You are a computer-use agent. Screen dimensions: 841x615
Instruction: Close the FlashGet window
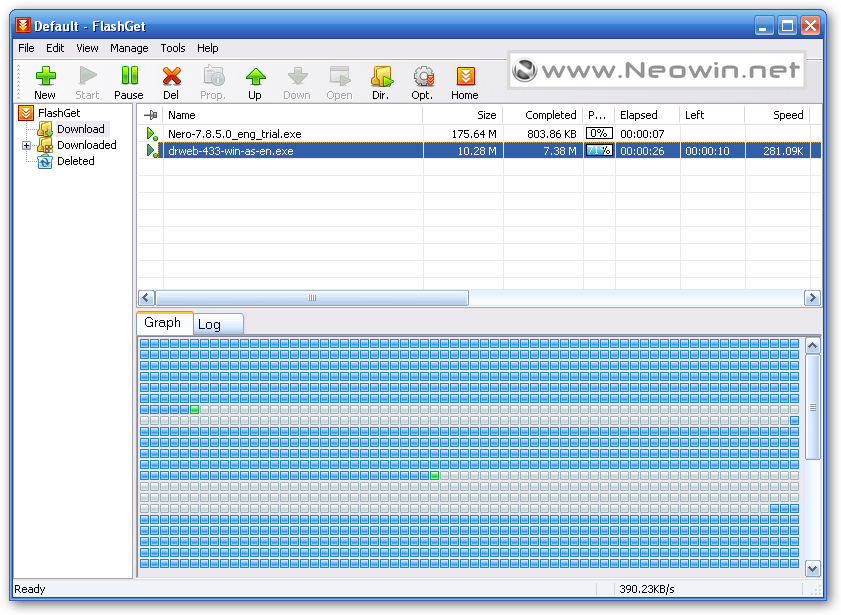810,25
